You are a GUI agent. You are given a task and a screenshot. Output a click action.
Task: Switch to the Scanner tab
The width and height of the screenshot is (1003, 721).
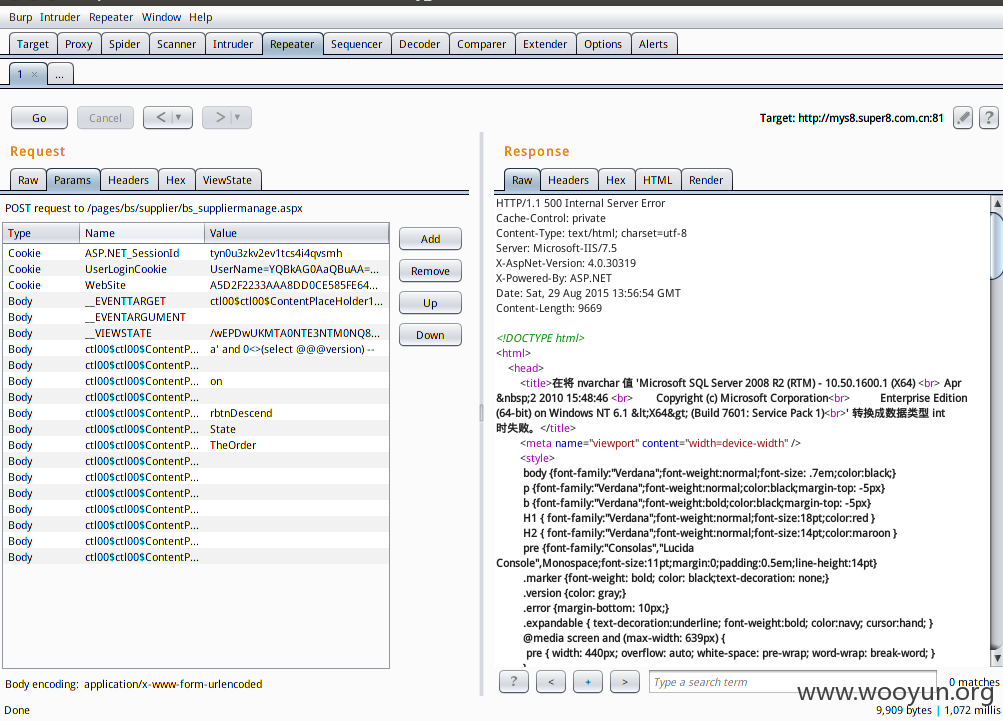[177, 44]
